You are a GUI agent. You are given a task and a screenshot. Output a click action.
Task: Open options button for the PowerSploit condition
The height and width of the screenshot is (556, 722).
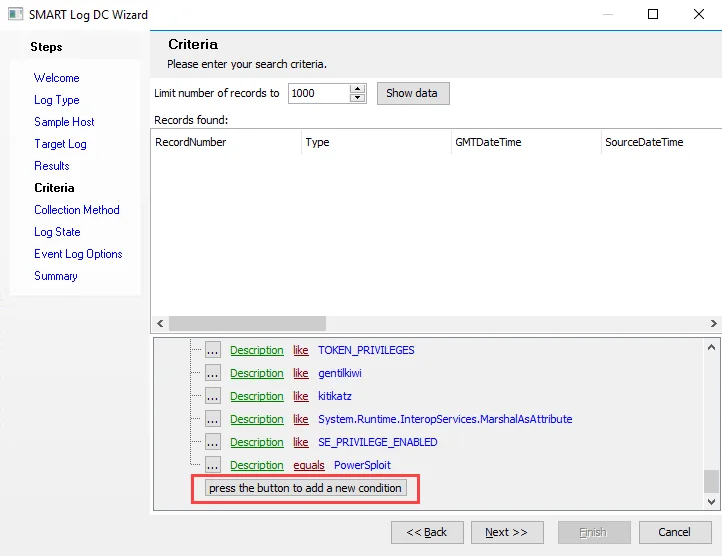[213, 465]
